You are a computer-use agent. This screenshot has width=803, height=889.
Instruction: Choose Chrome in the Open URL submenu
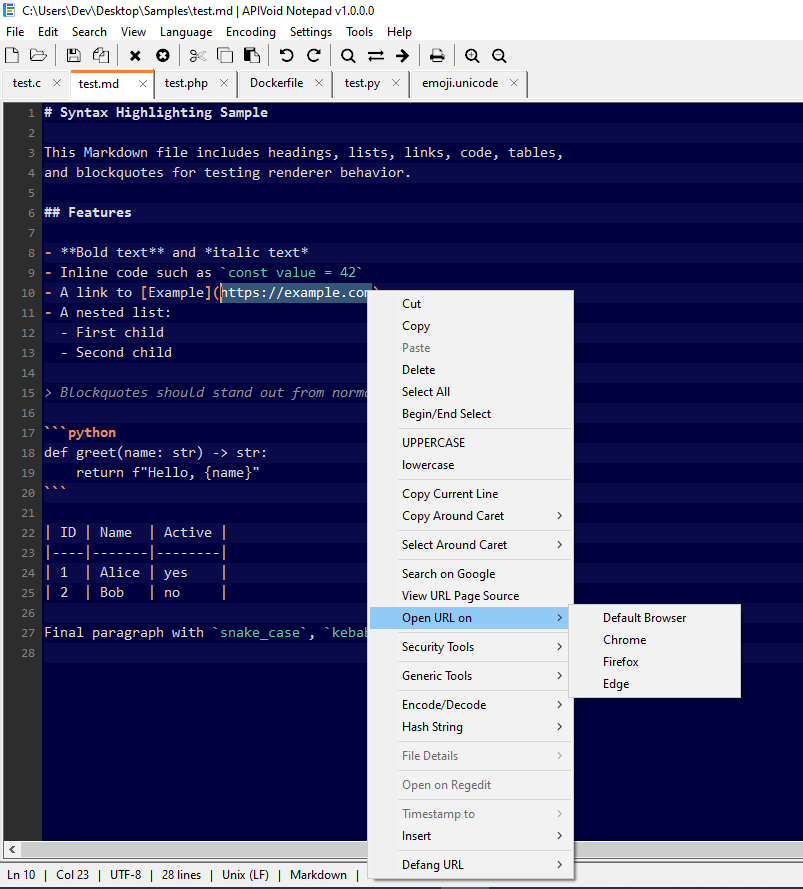(x=654, y=640)
